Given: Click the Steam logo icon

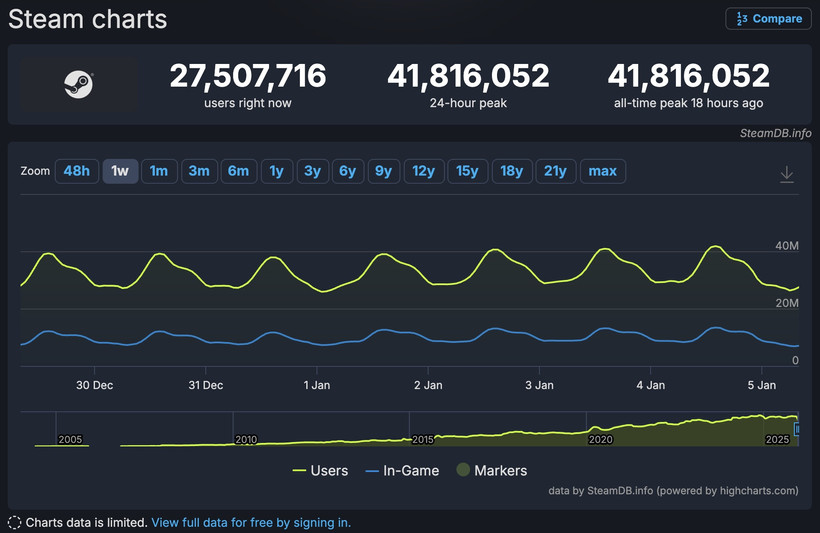Looking at the screenshot, I should (x=78, y=83).
